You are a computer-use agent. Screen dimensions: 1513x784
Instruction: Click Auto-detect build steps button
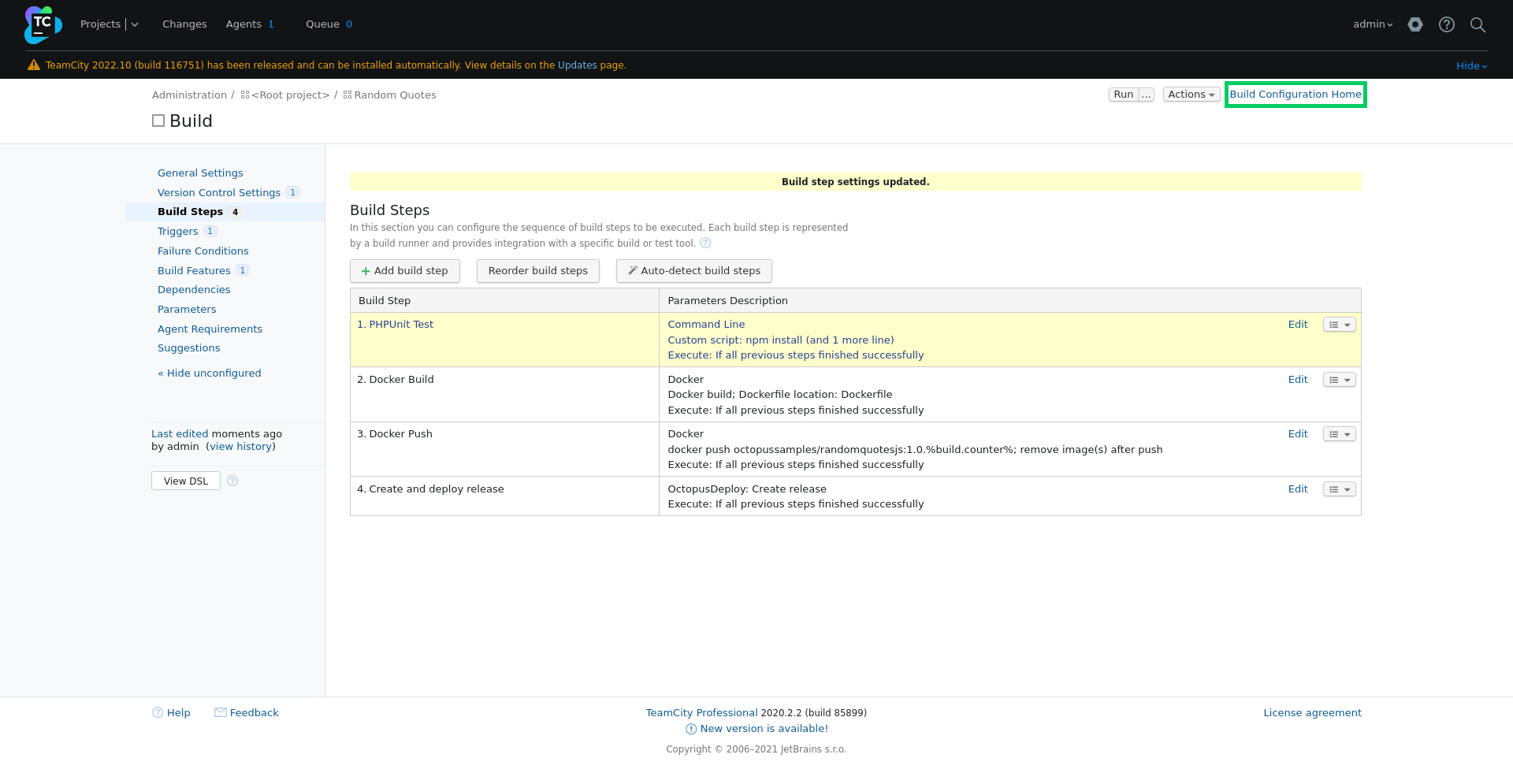click(x=694, y=271)
